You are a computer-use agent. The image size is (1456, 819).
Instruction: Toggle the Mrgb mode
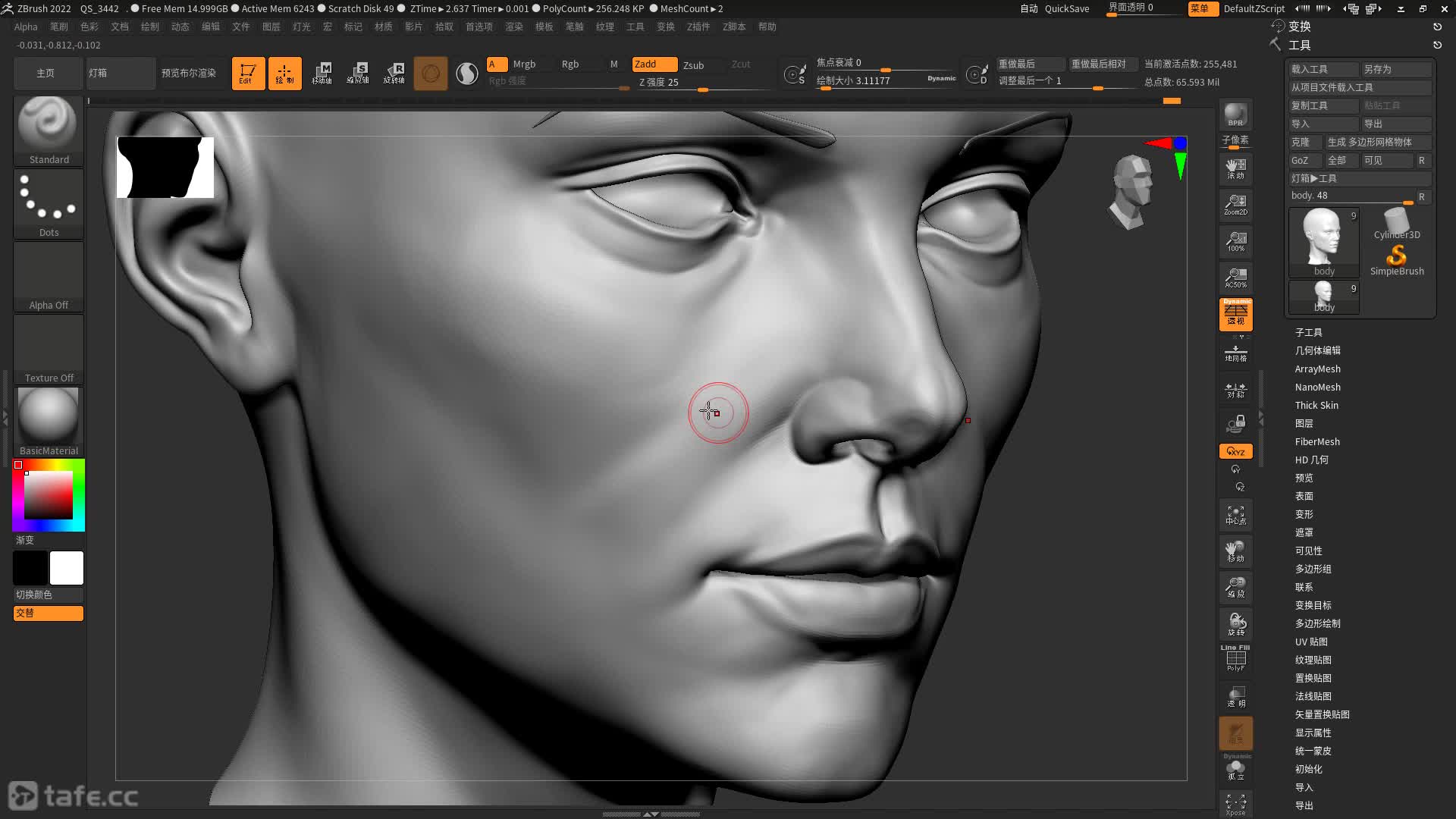524,64
